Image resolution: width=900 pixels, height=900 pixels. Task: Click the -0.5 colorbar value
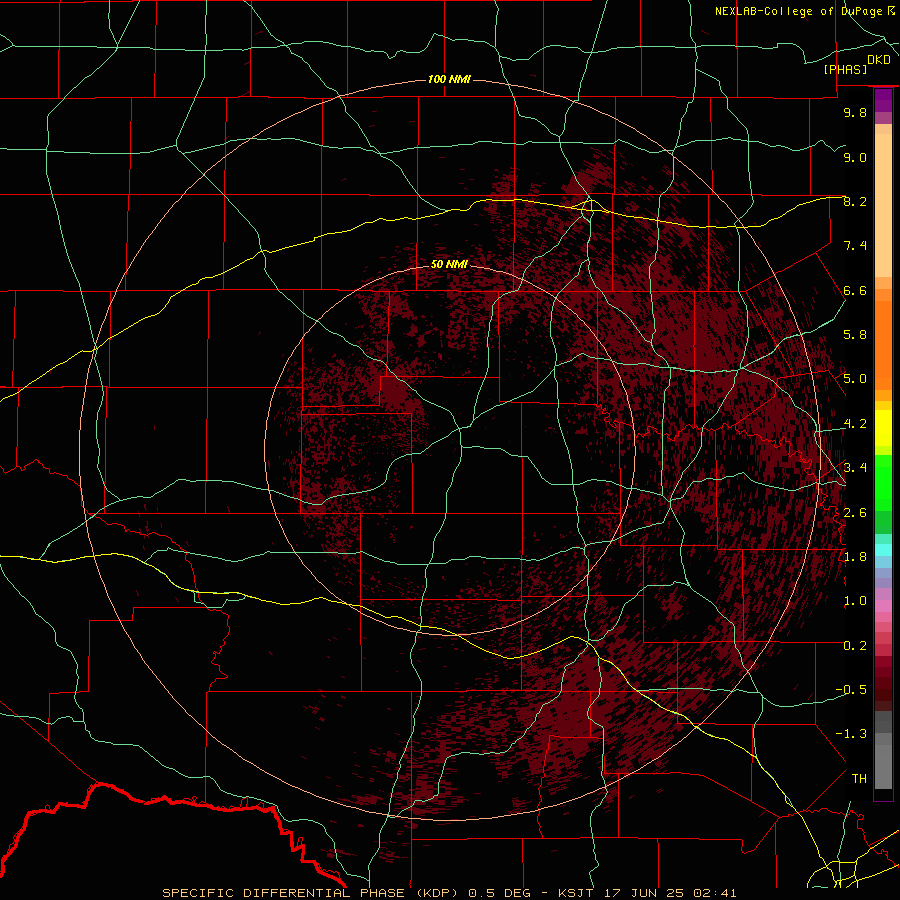(x=851, y=690)
